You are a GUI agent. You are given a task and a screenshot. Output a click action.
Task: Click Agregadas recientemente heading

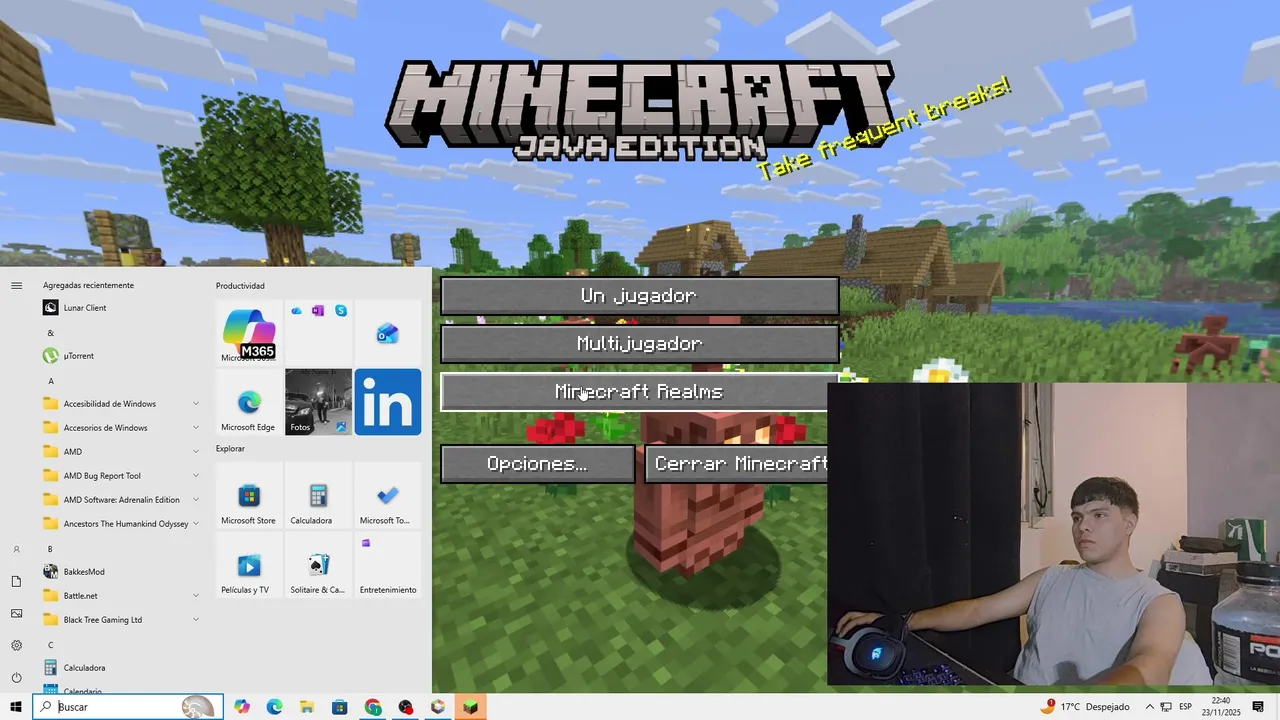pos(88,286)
